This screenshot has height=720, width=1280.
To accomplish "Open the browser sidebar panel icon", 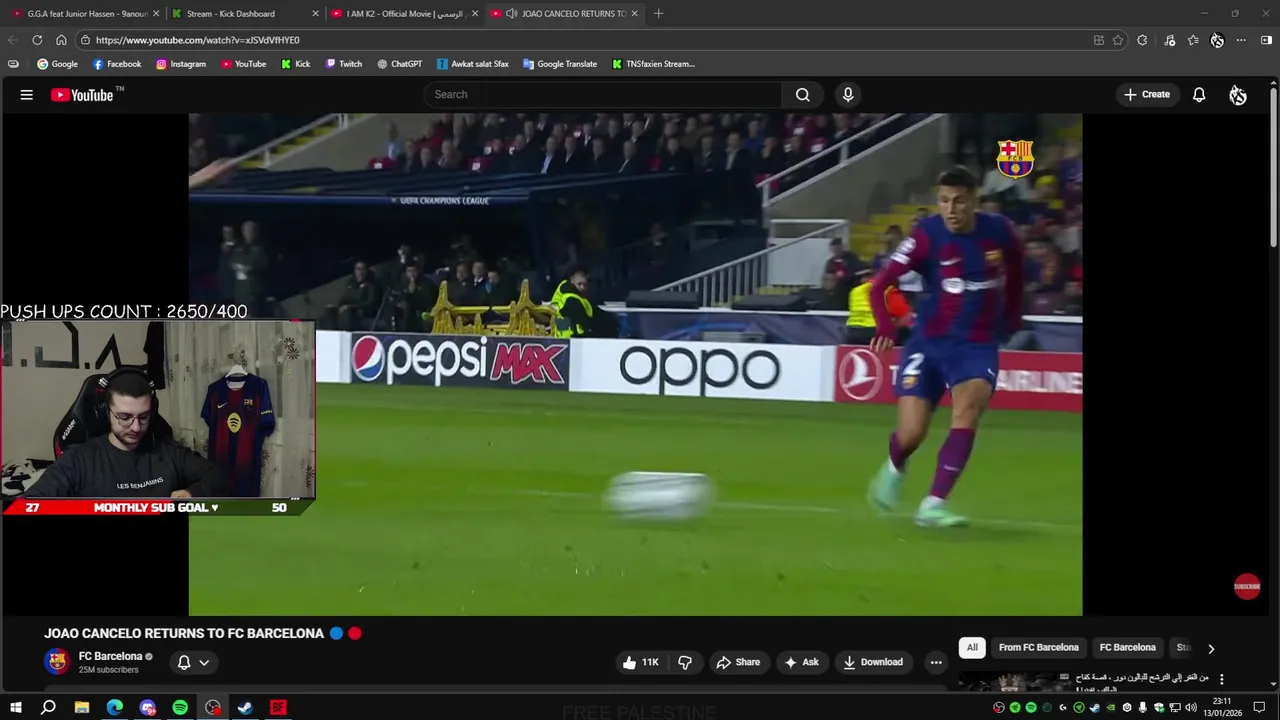I will (1266, 40).
